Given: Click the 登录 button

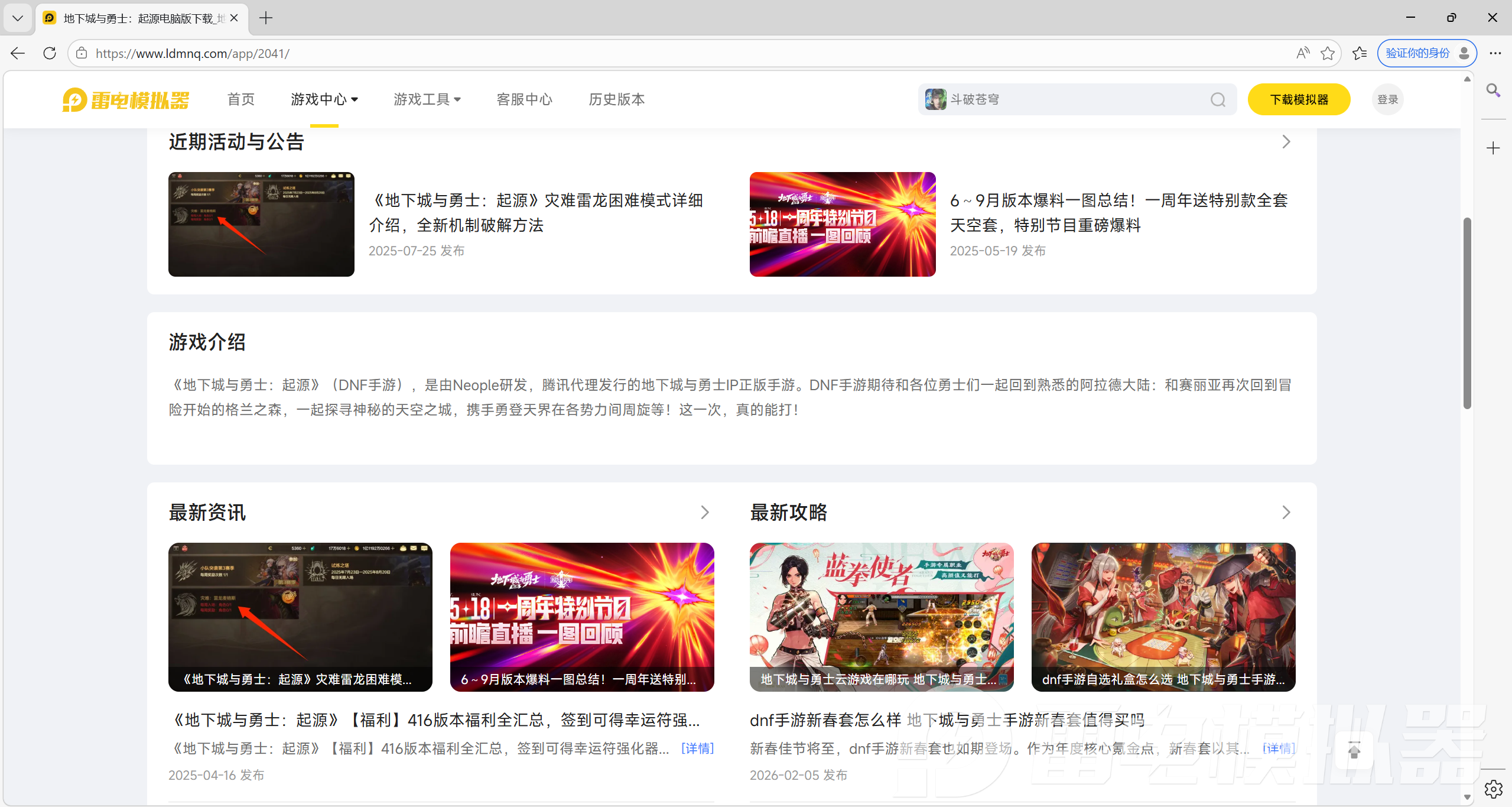Looking at the screenshot, I should pyautogui.click(x=1387, y=99).
